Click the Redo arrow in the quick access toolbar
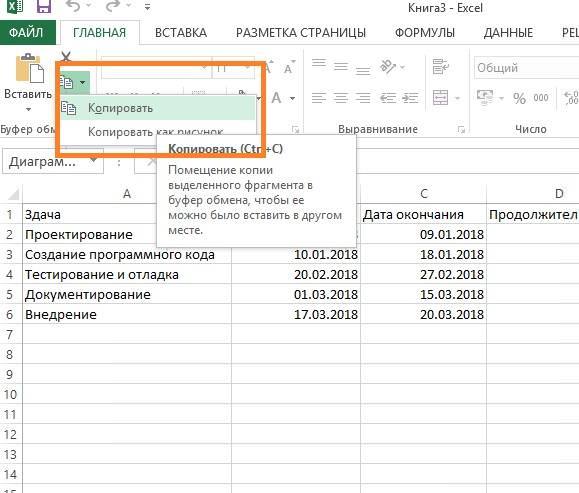Image resolution: width=579 pixels, height=493 pixels. pos(114,6)
